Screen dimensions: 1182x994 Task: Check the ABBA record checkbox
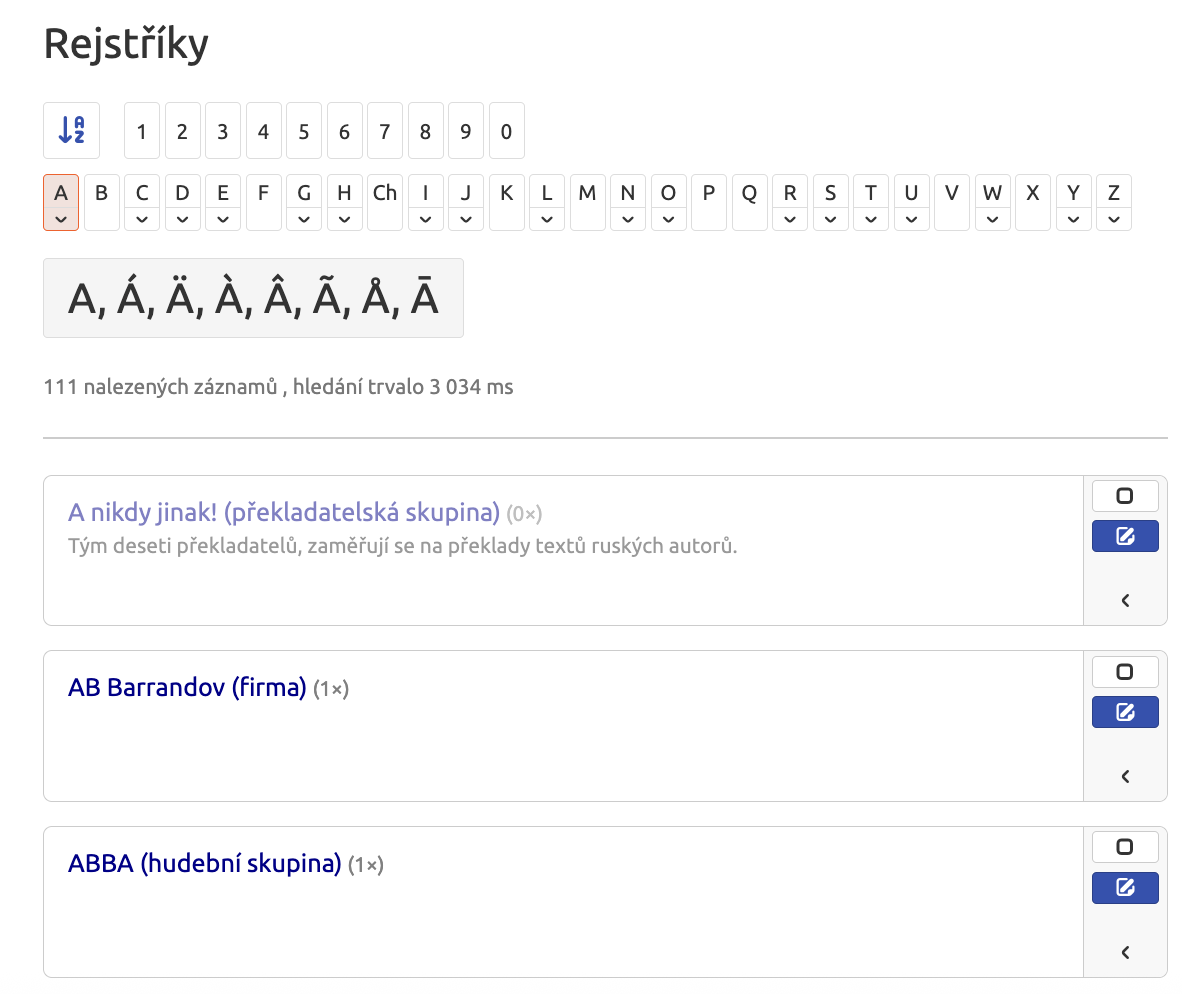point(1125,847)
